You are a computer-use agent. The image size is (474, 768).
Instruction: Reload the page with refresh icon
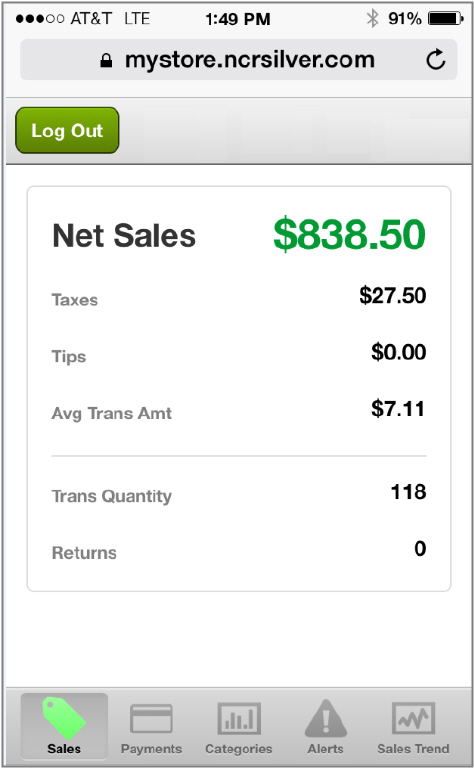click(435, 60)
